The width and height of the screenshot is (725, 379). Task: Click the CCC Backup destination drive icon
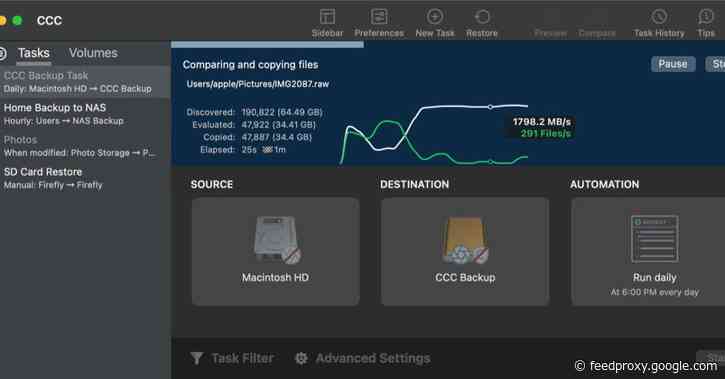pyautogui.click(x=465, y=240)
